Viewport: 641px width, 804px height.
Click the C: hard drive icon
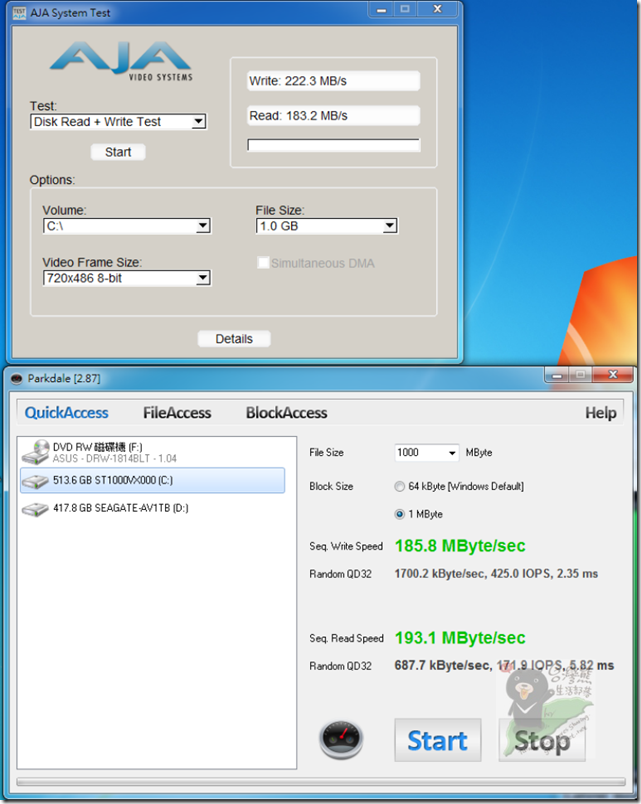click(x=35, y=481)
